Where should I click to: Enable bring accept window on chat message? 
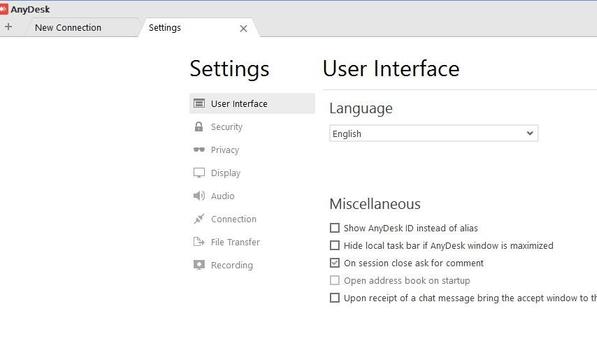click(x=335, y=298)
